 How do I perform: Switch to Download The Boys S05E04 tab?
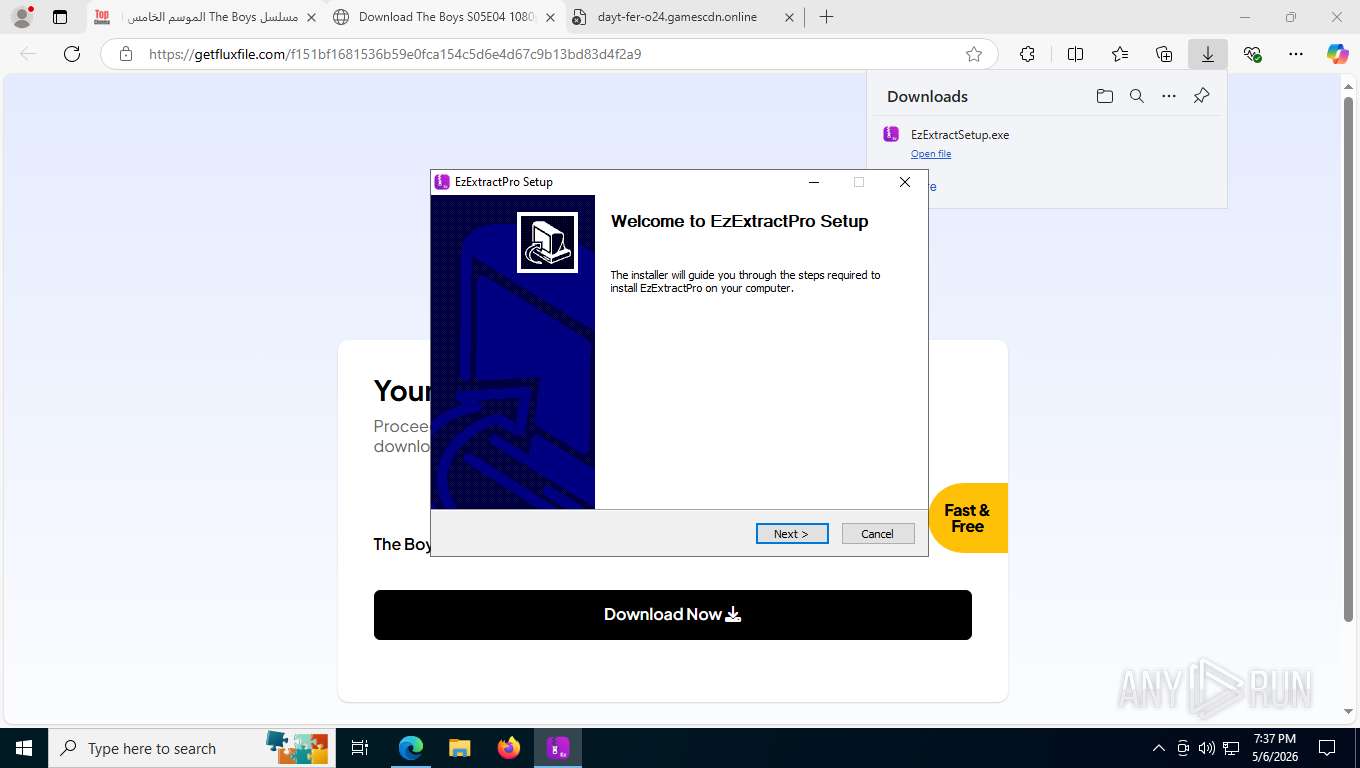444,17
